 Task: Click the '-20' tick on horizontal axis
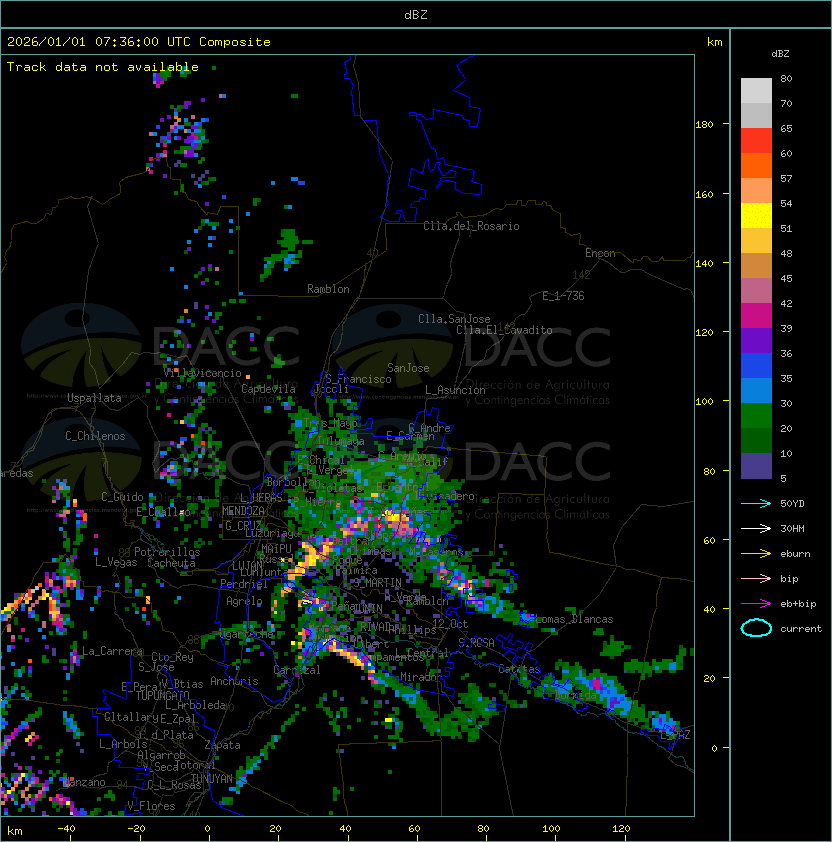pos(136,829)
